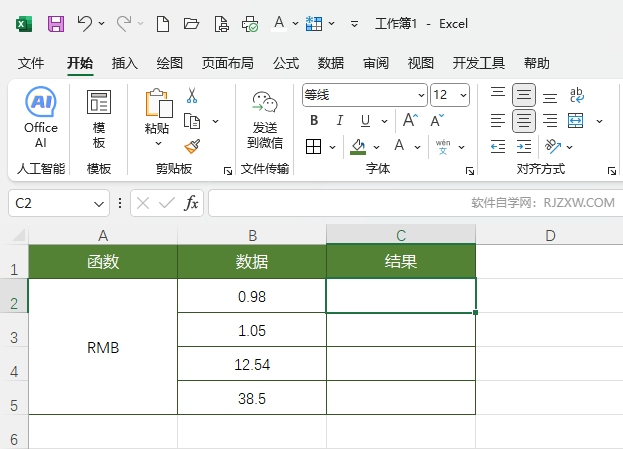Click the increase indent icon
The width and height of the screenshot is (623, 449).
(524, 147)
